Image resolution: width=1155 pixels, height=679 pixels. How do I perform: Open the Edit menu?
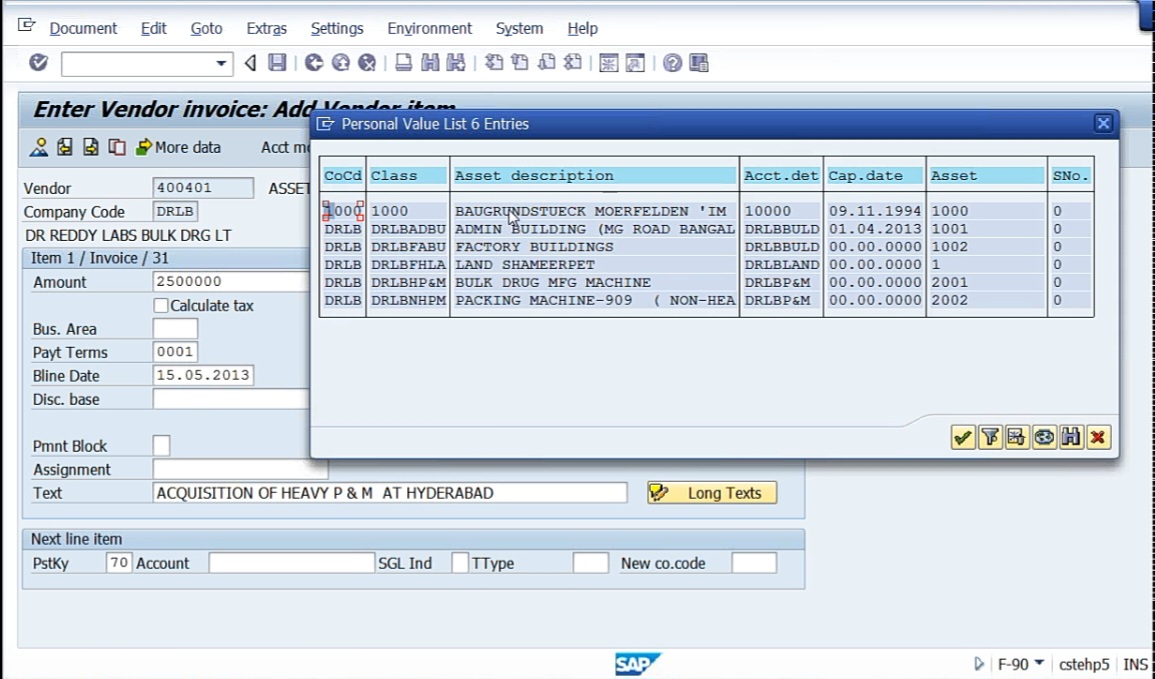(153, 29)
